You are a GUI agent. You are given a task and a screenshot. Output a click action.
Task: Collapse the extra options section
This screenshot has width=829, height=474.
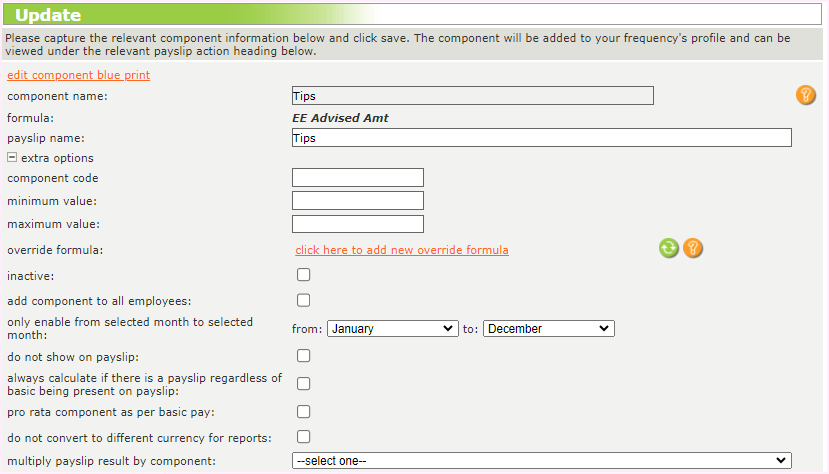tap(12, 157)
